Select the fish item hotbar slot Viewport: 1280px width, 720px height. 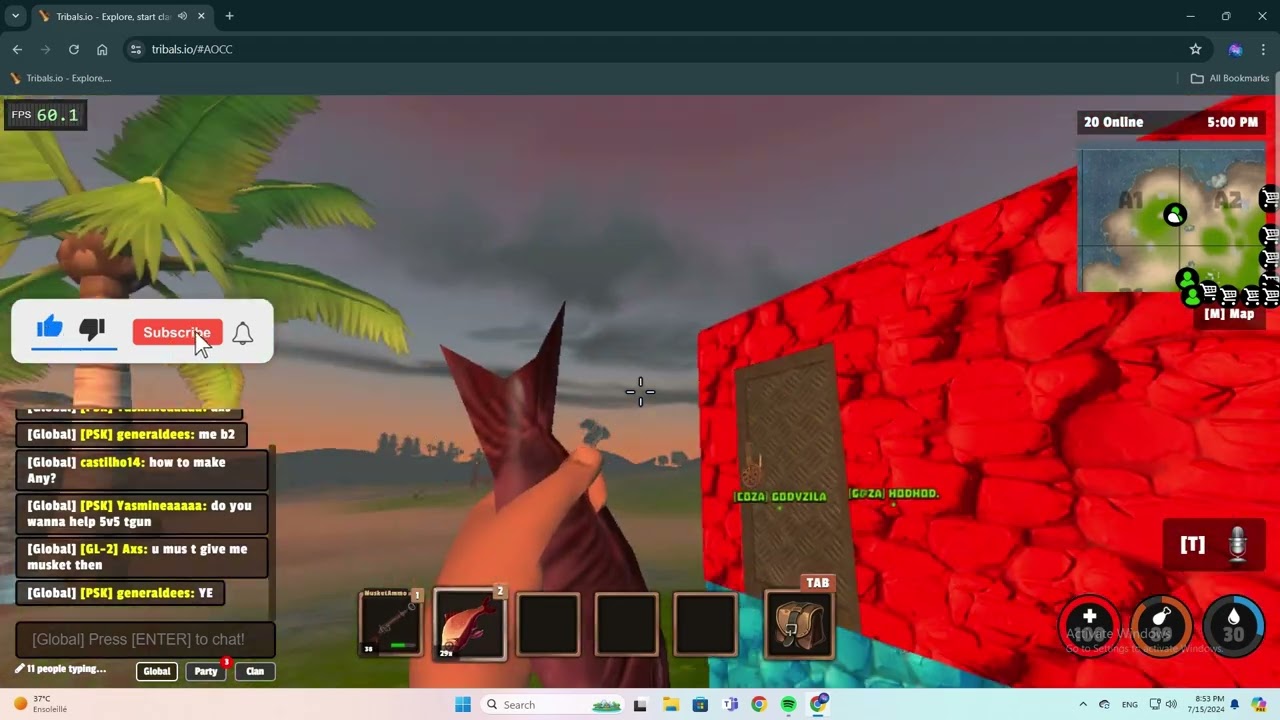click(x=469, y=624)
